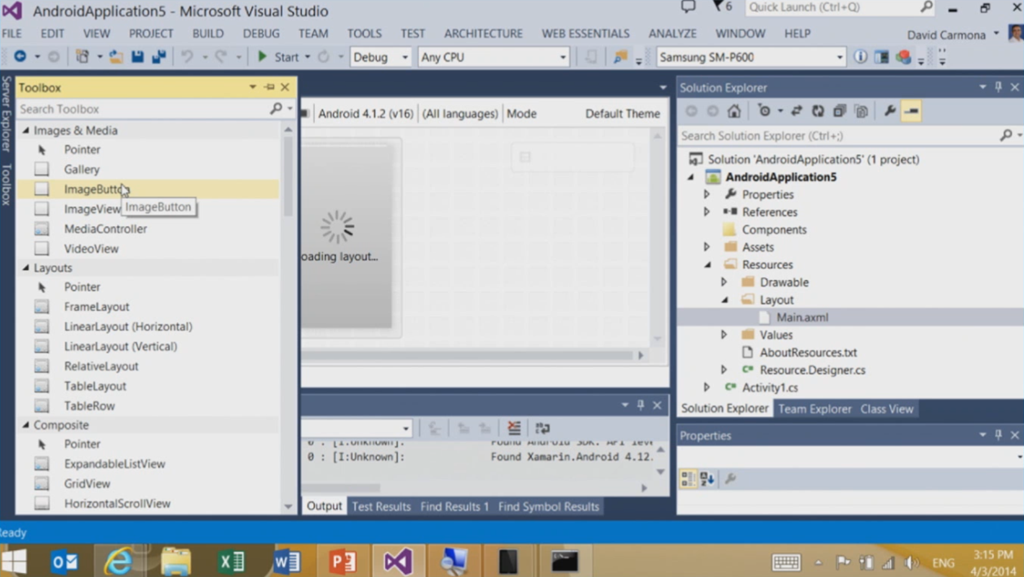Switch to the Find Symbol Results tab
Viewport: 1024px width, 577px height.
tap(549, 507)
